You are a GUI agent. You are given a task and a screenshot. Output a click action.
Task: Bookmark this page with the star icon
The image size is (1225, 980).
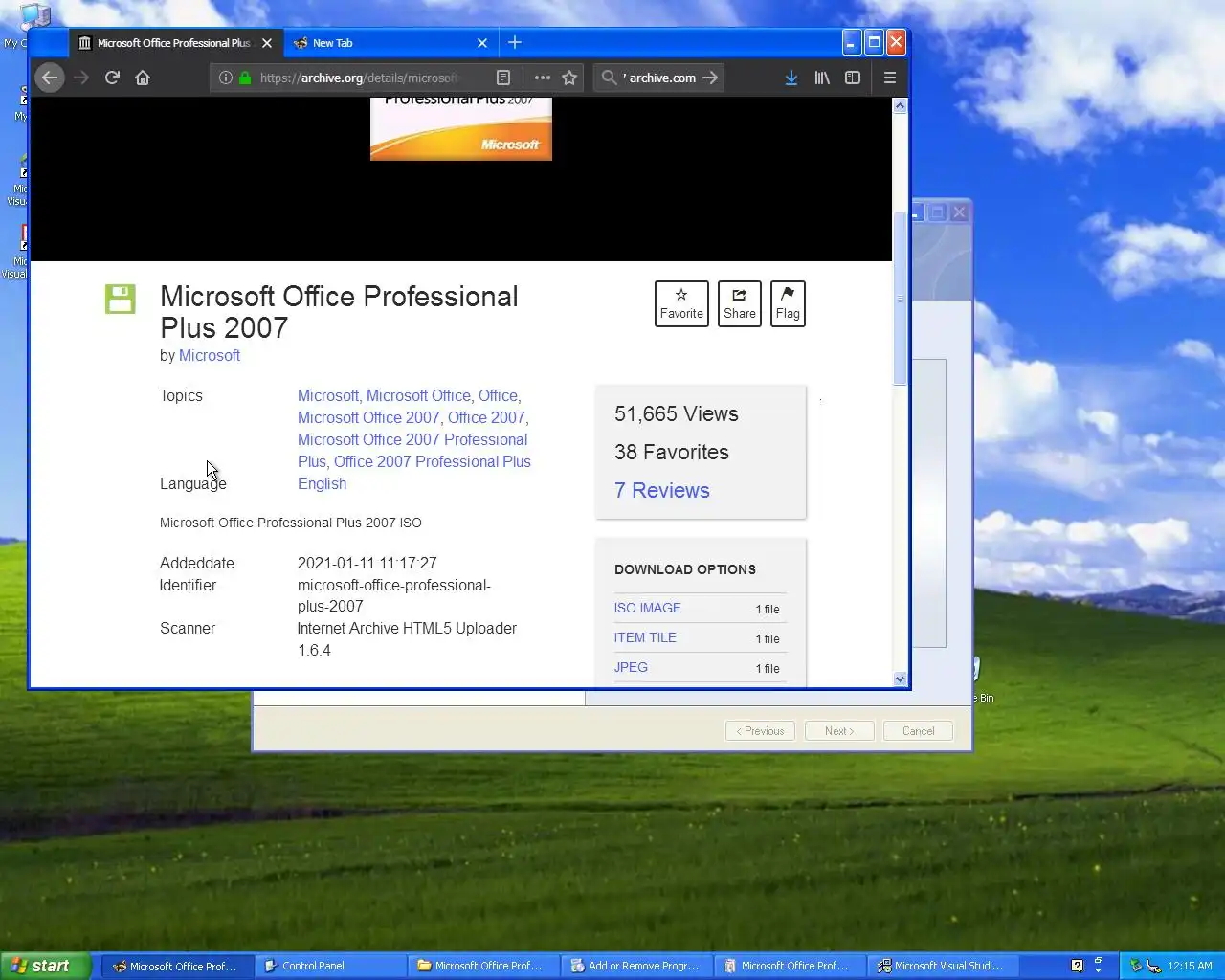point(569,78)
